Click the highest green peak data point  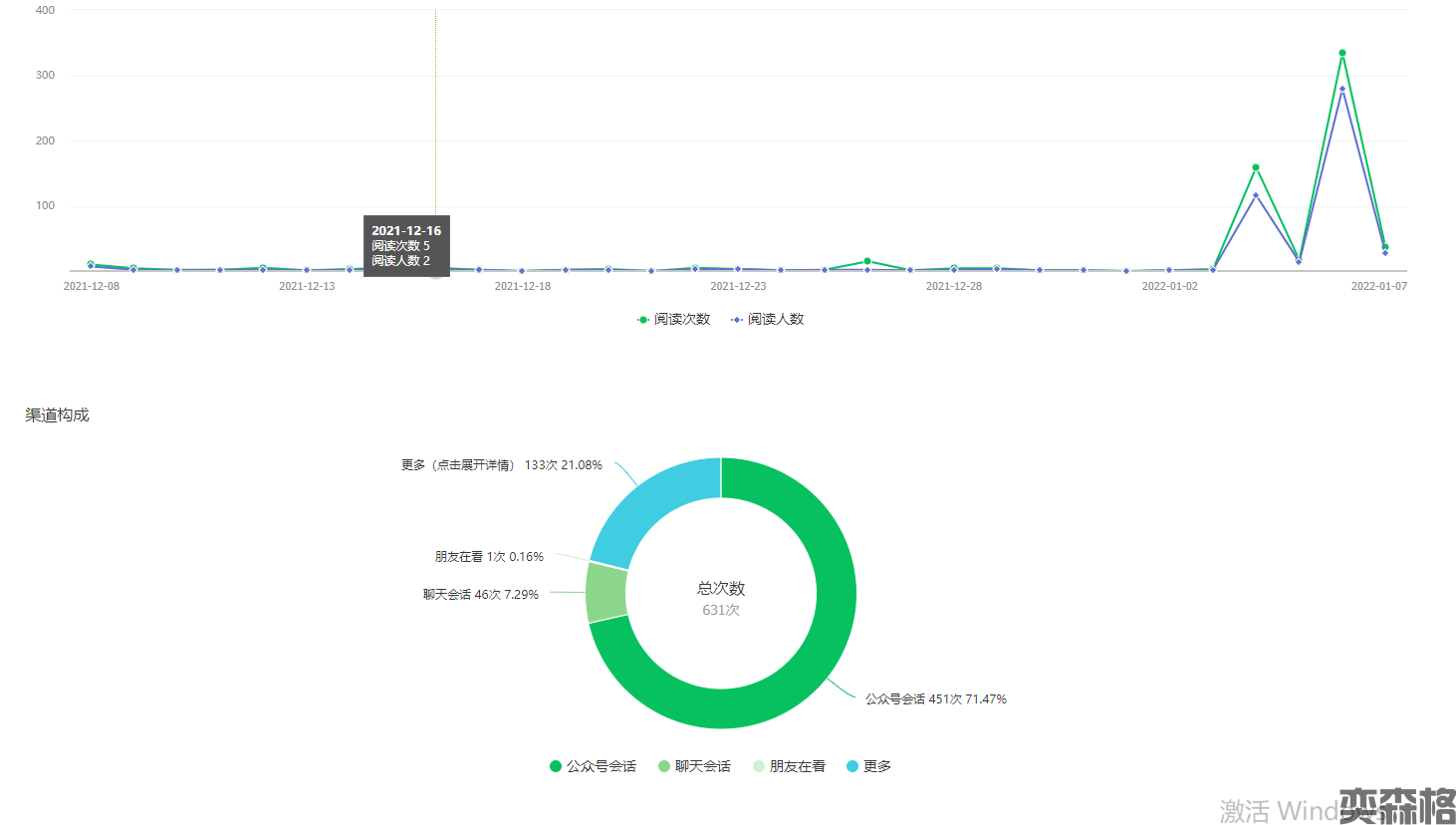[1342, 53]
